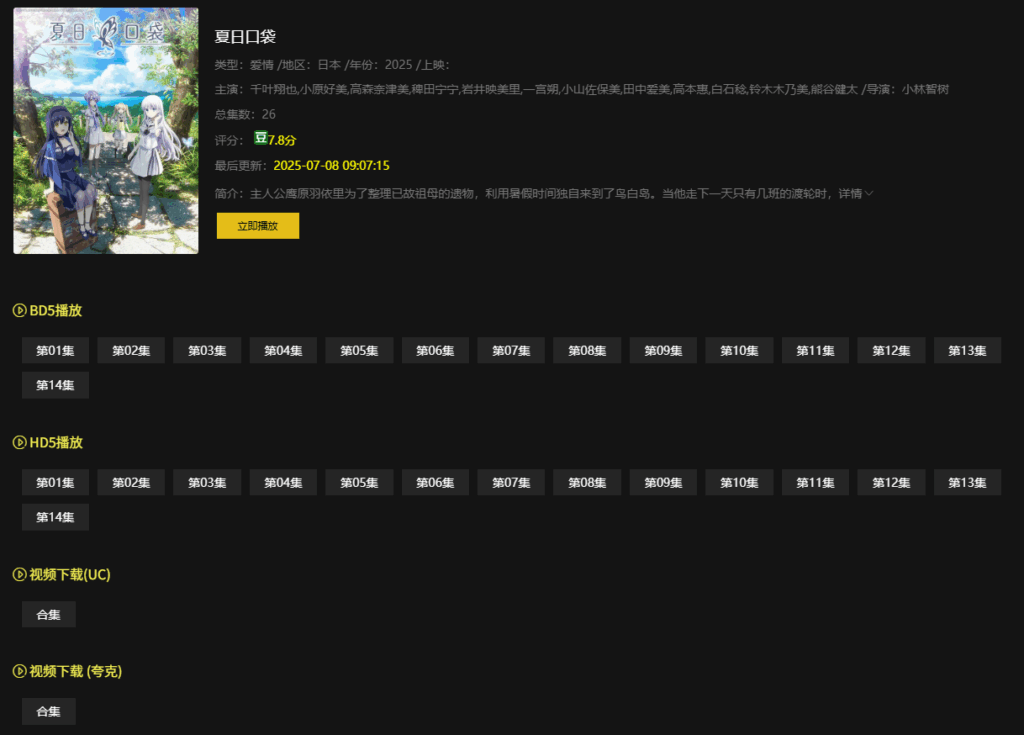The height and width of the screenshot is (735, 1024).
Task: Play 第07集 in HD5播放 list
Action: coord(511,483)
